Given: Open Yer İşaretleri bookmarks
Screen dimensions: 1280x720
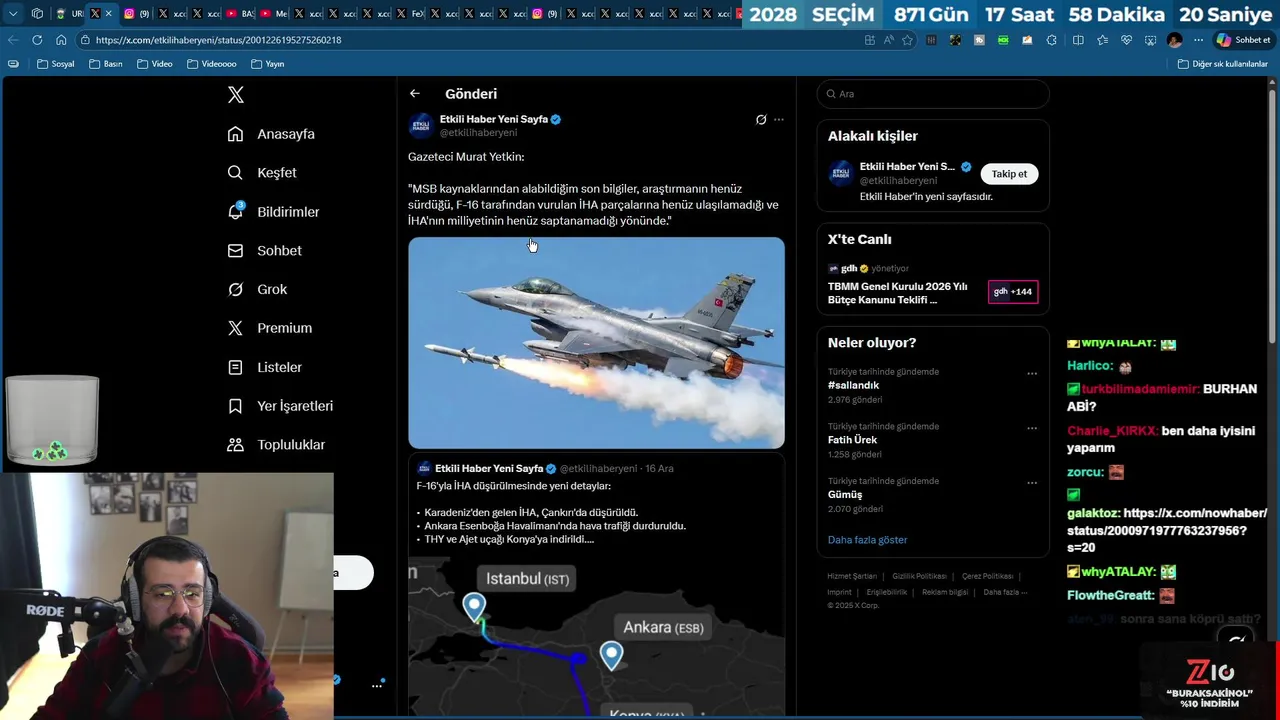Looking at the screenshot, I should (280, 406).
